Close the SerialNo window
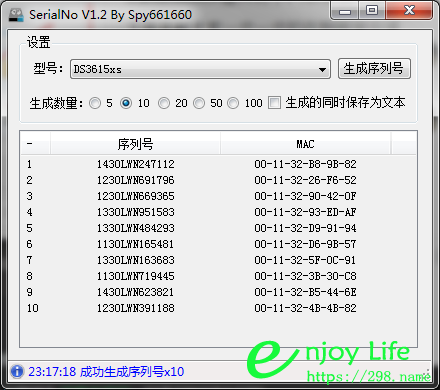440x390 pixels. tap(409, 11)
